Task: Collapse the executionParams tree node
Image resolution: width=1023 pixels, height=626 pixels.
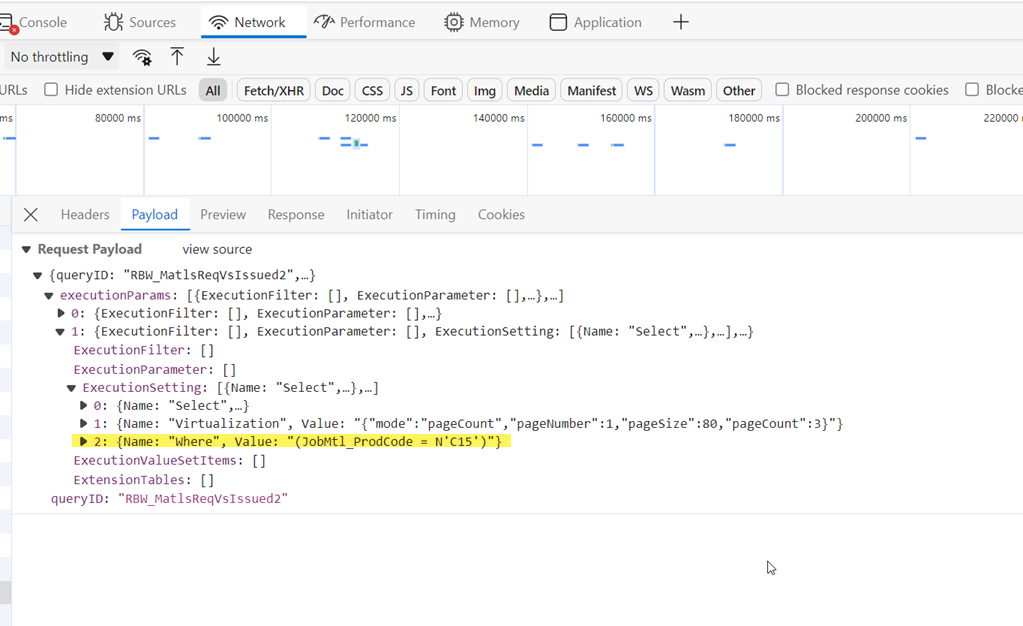Action: pyautogui.click(x=48, y=294)
